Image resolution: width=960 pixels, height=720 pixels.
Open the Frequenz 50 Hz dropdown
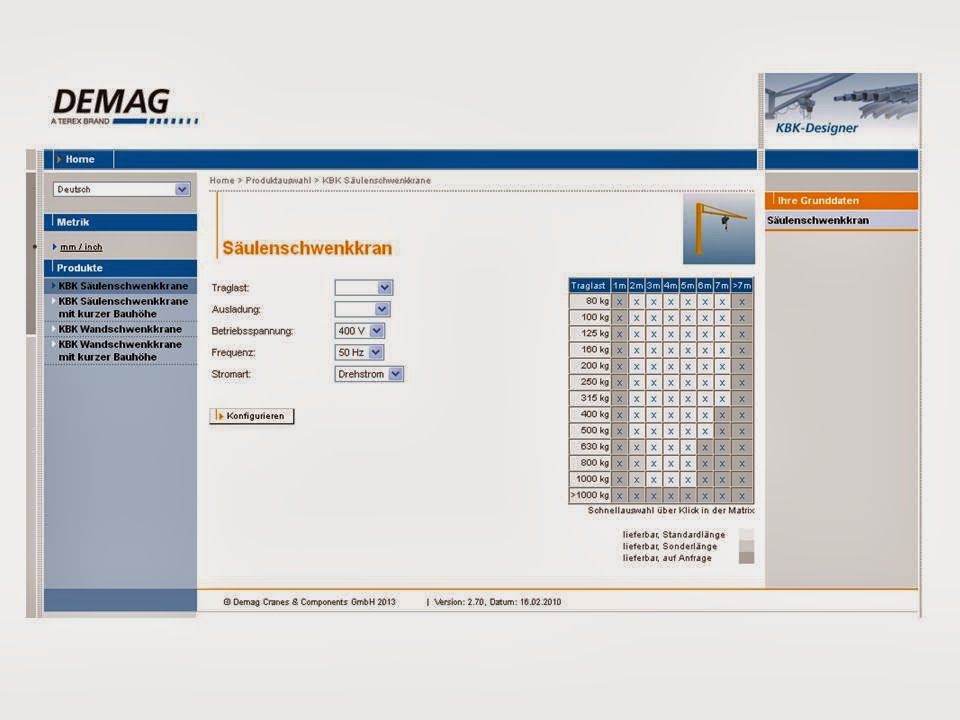(x=359, y=352)
